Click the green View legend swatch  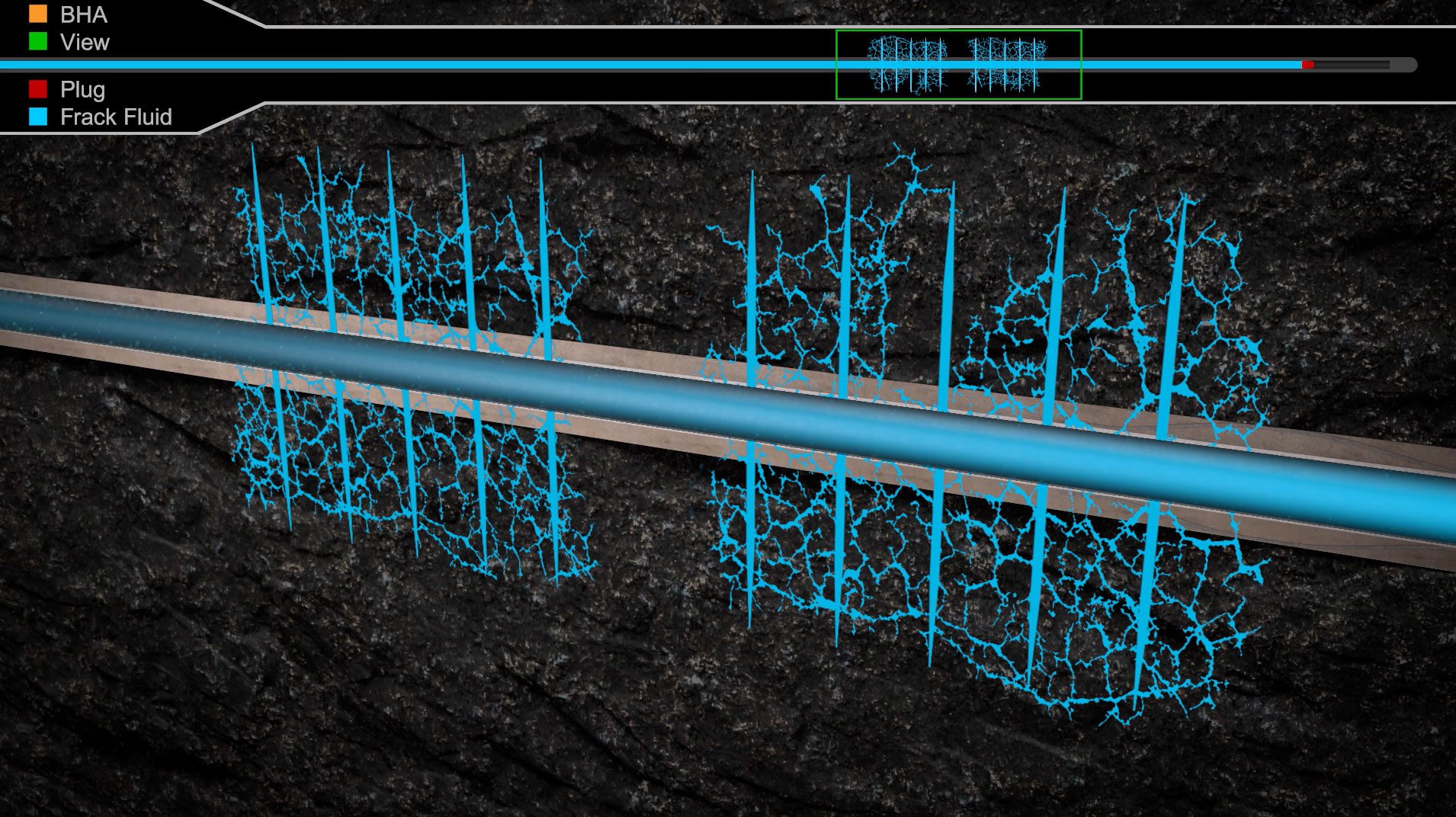click(37, 41)
